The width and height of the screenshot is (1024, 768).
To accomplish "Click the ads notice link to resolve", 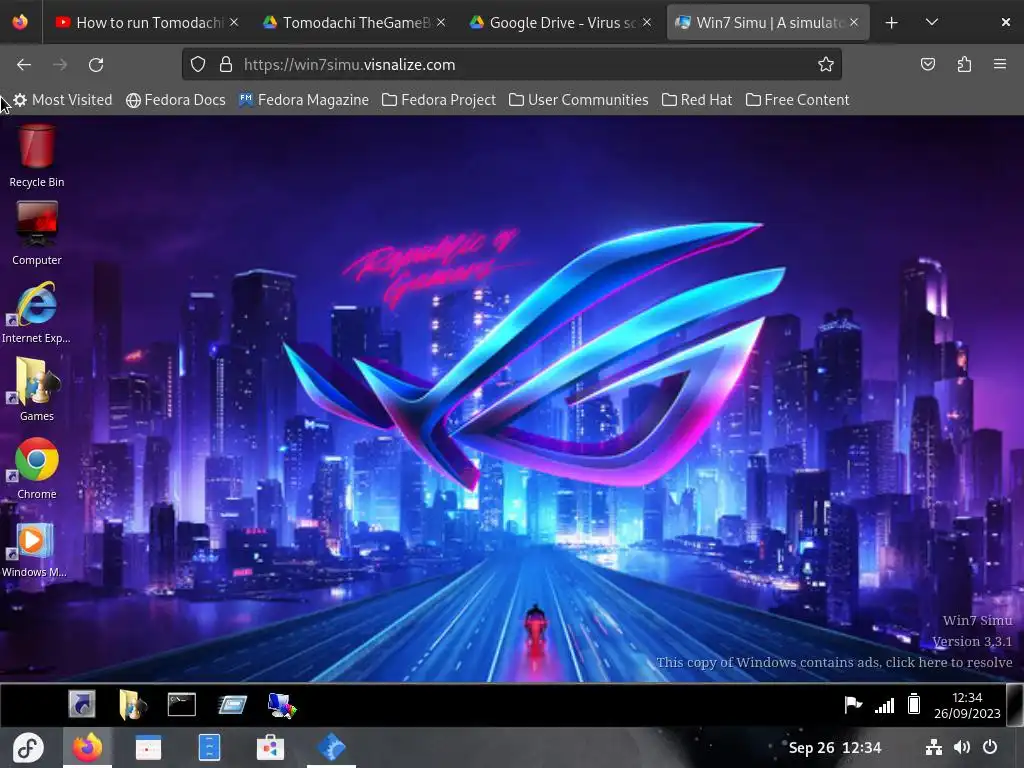I will [x=834, y=662].
